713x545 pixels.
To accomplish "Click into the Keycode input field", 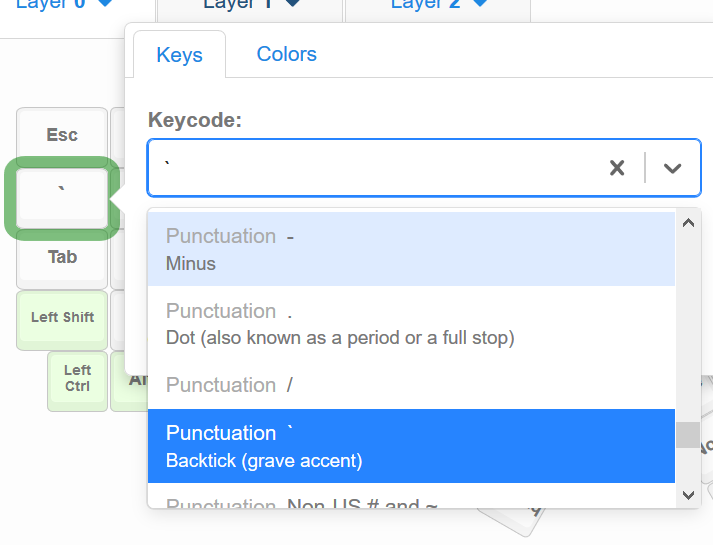I will (377, 168).
